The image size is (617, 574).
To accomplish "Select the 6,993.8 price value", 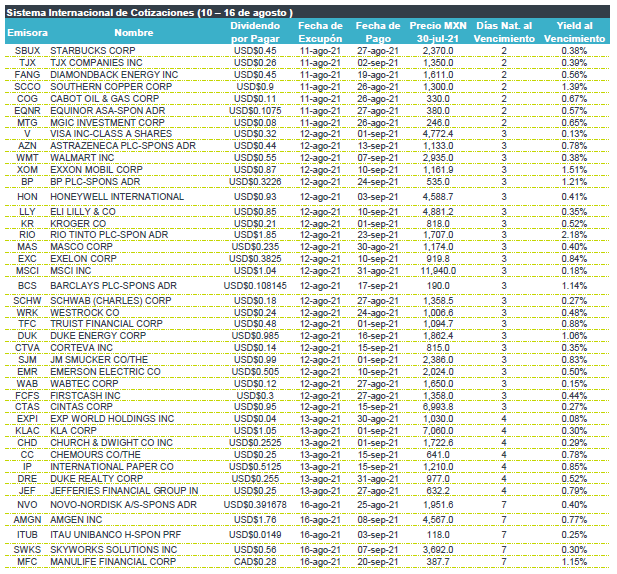I will pyautogui.click(x=438, y=407).
